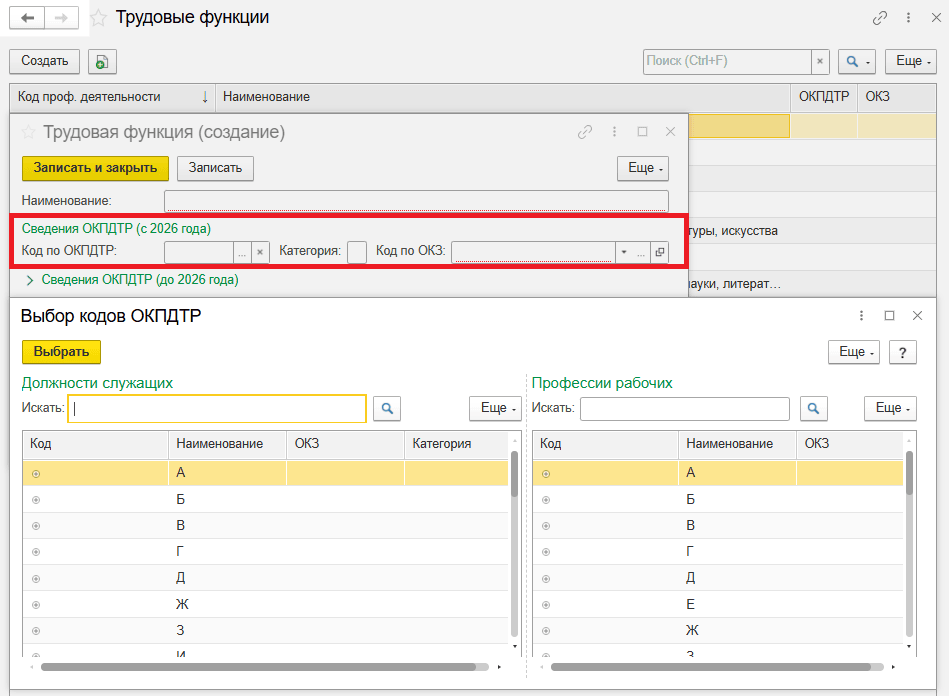Clear the Код по ОКПДТР field
Image resolution: width=949 pixels, height=696 pixels.
(260, 252)
